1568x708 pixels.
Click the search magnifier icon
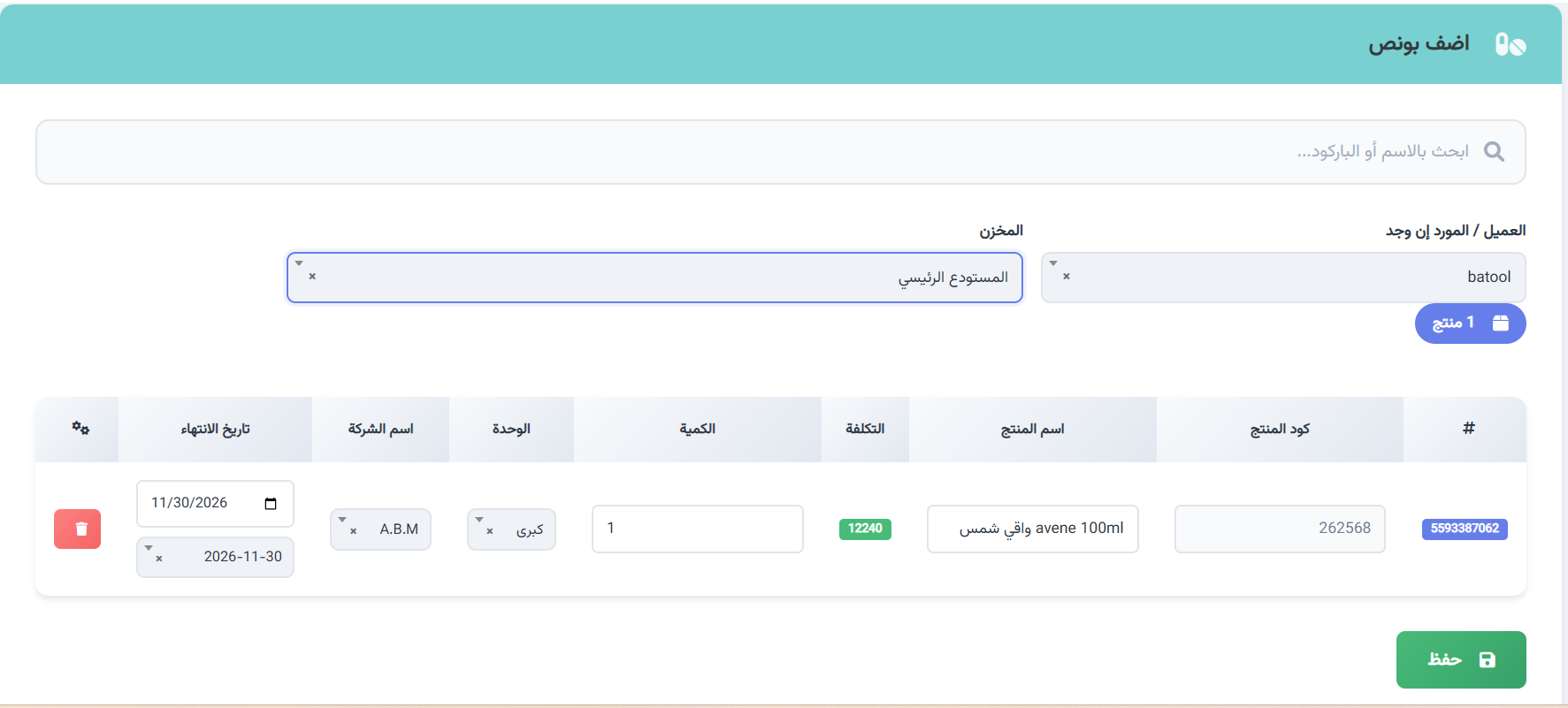(1494, 151)
